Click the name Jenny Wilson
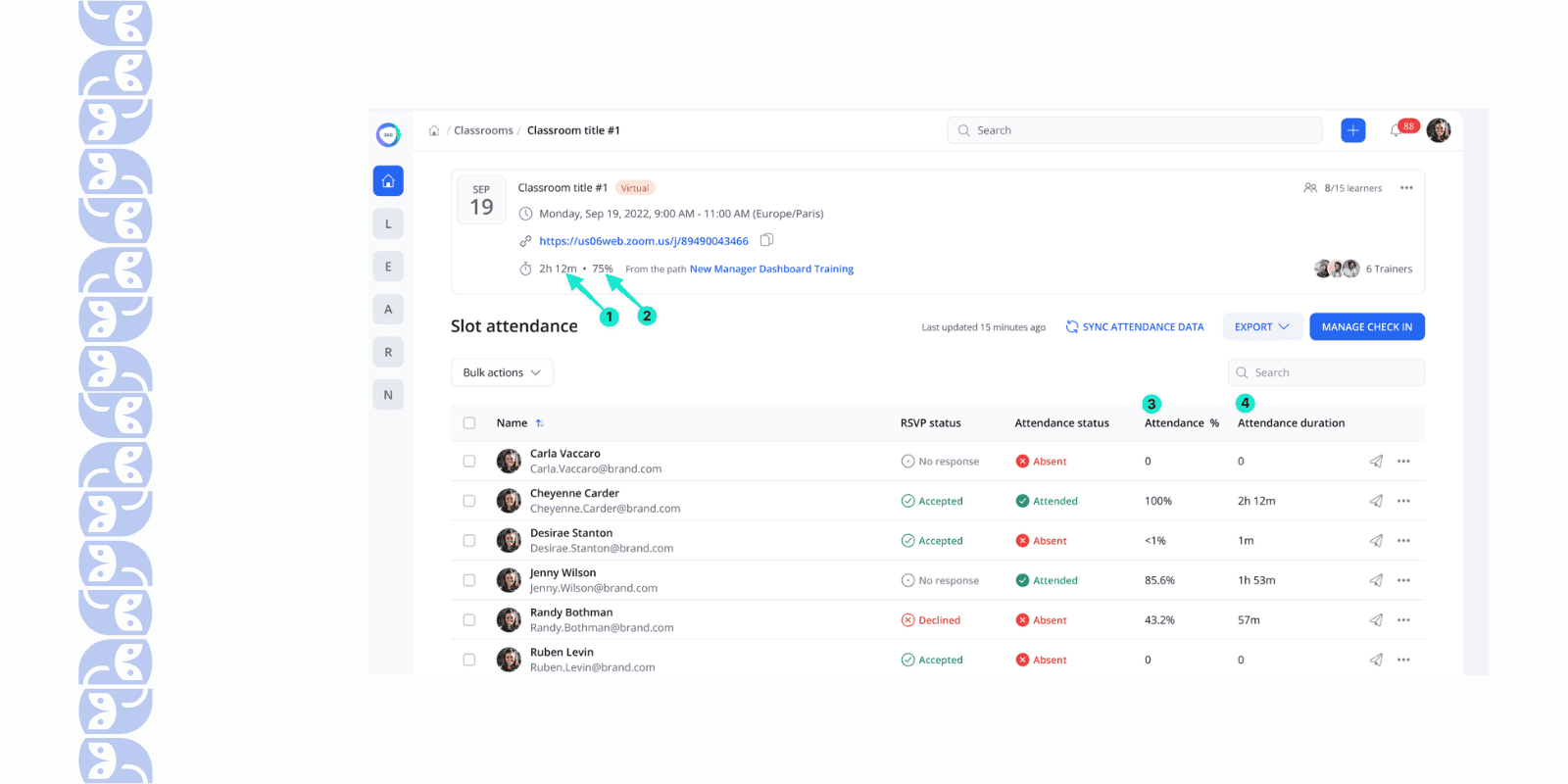This screenshot has width=1568, height=784. coord(563,573)
